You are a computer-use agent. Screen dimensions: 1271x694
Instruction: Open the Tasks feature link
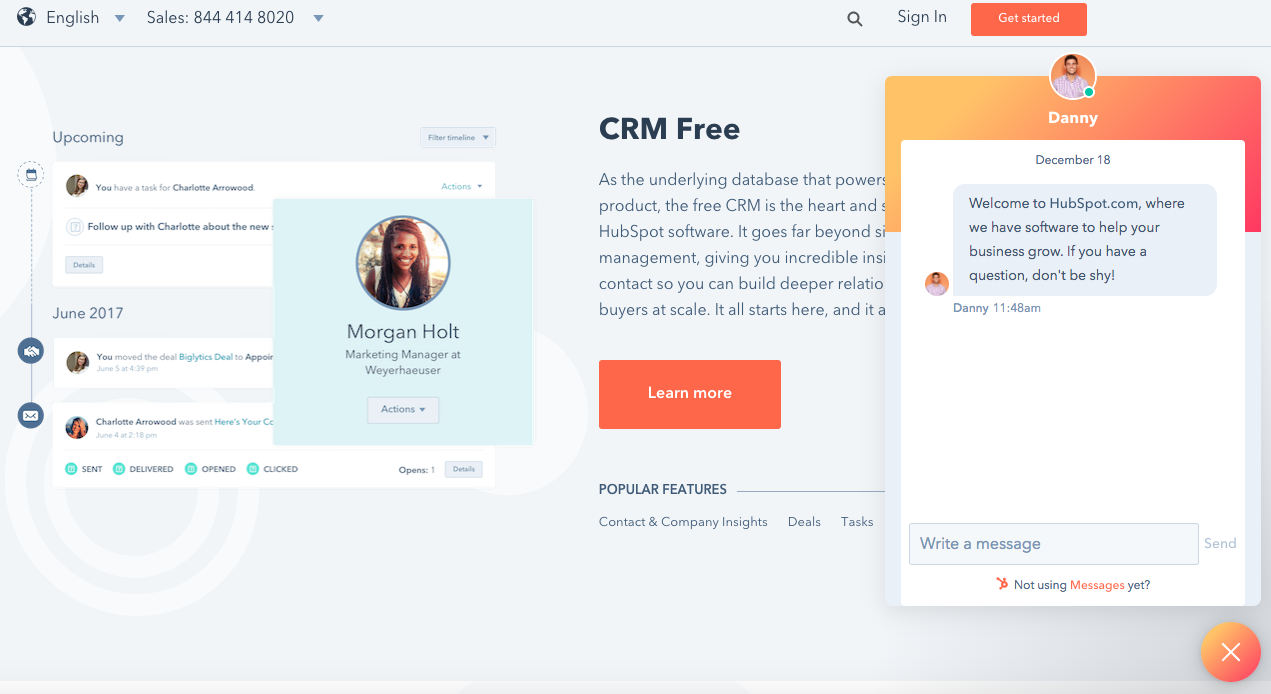[x=857, y=522]
